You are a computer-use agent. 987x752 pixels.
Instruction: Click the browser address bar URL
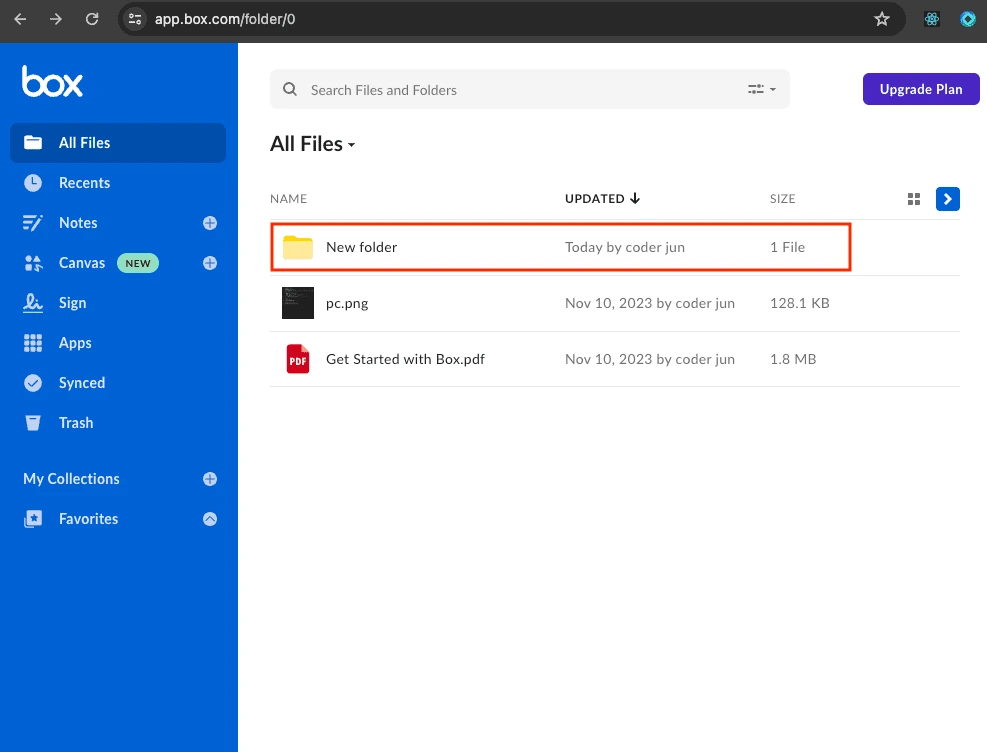pyautogui.click(x=225, y=20)
